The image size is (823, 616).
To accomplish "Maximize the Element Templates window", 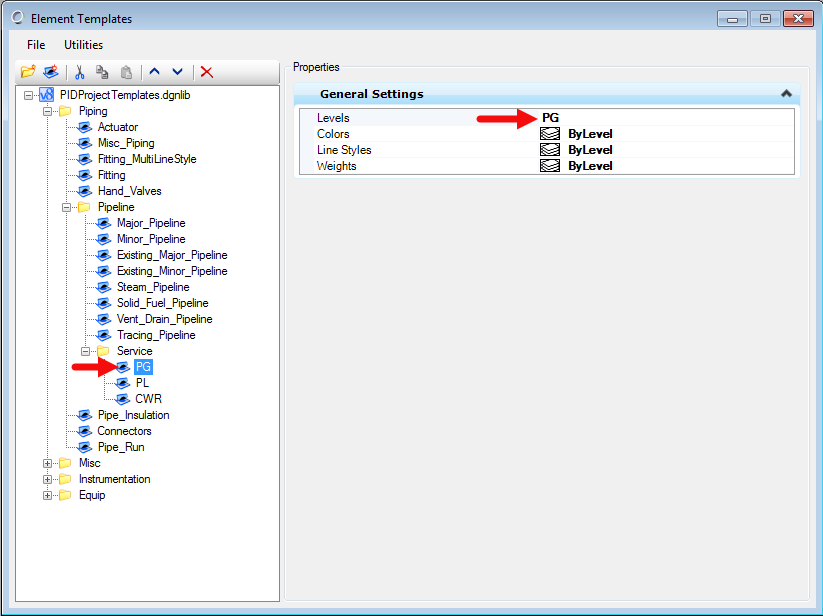I will point(765,19).
